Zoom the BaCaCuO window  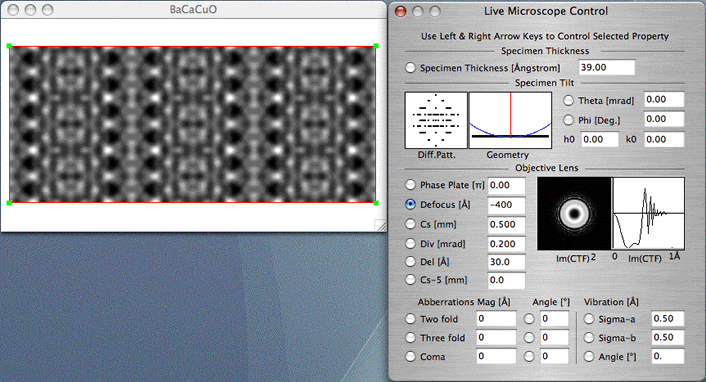click(47, 9)
